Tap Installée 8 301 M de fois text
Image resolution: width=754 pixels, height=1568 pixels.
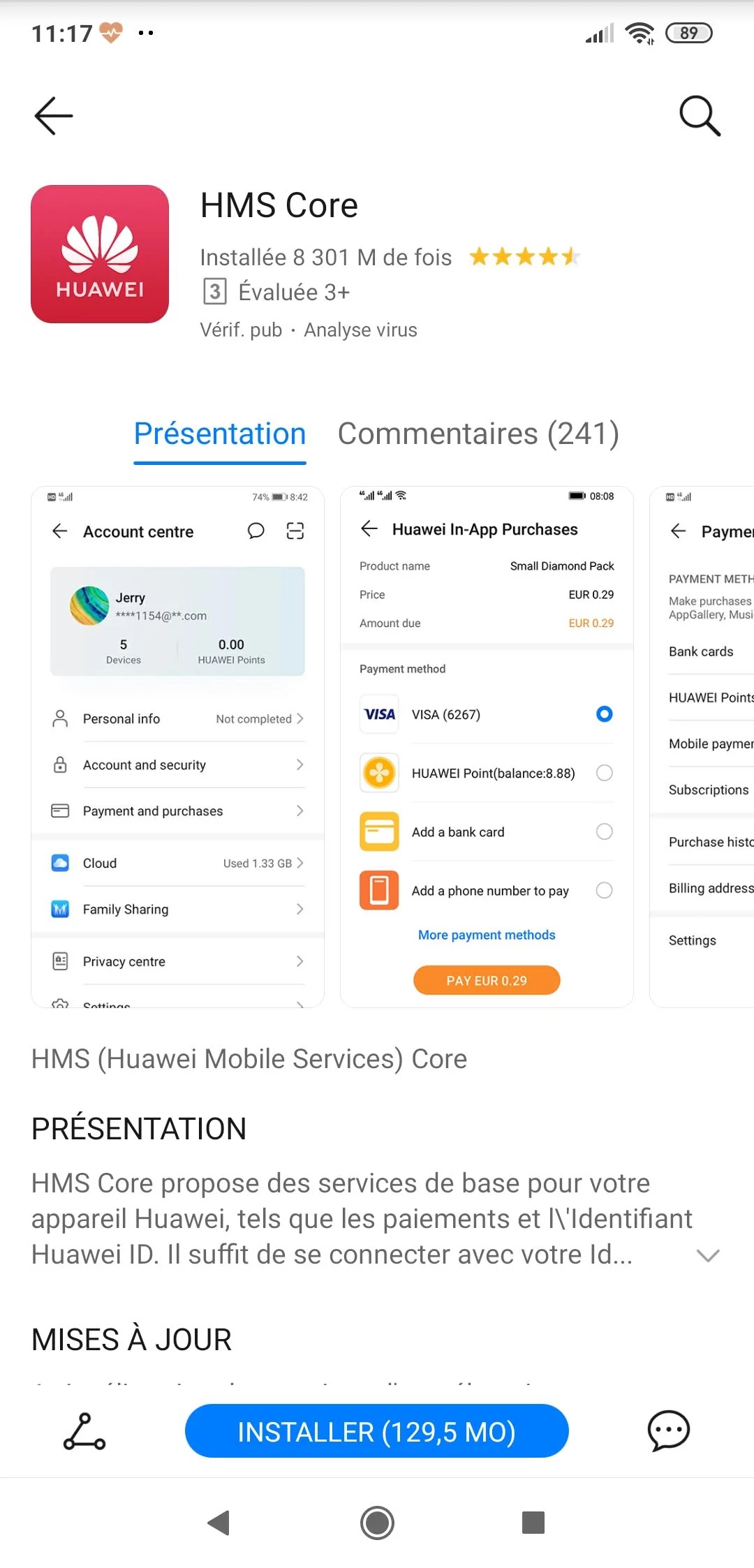[x=326, y=257]
